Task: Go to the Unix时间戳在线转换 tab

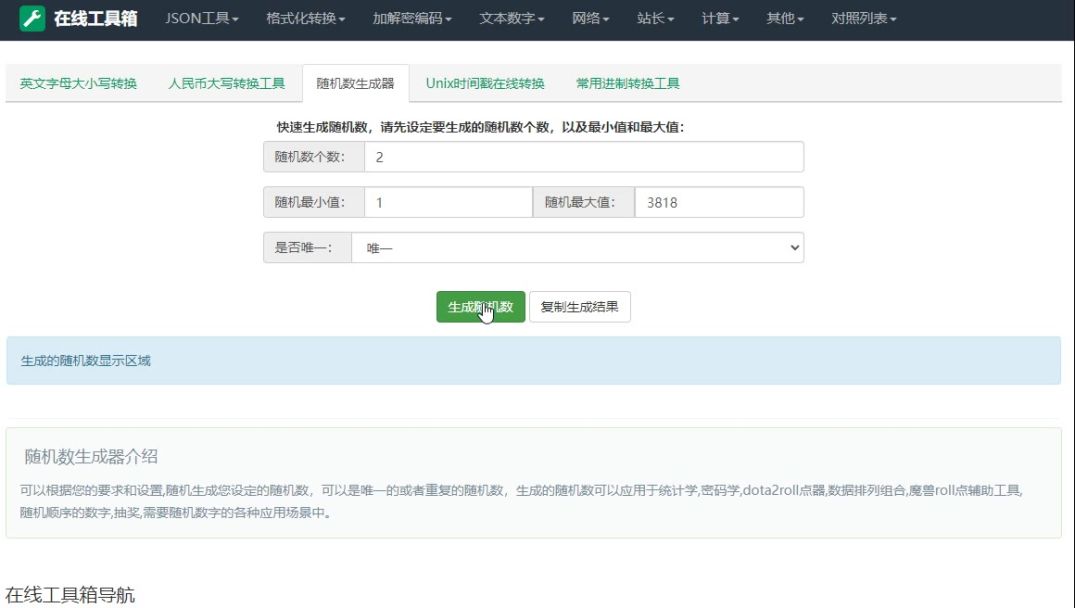Action: coord(485,84)
